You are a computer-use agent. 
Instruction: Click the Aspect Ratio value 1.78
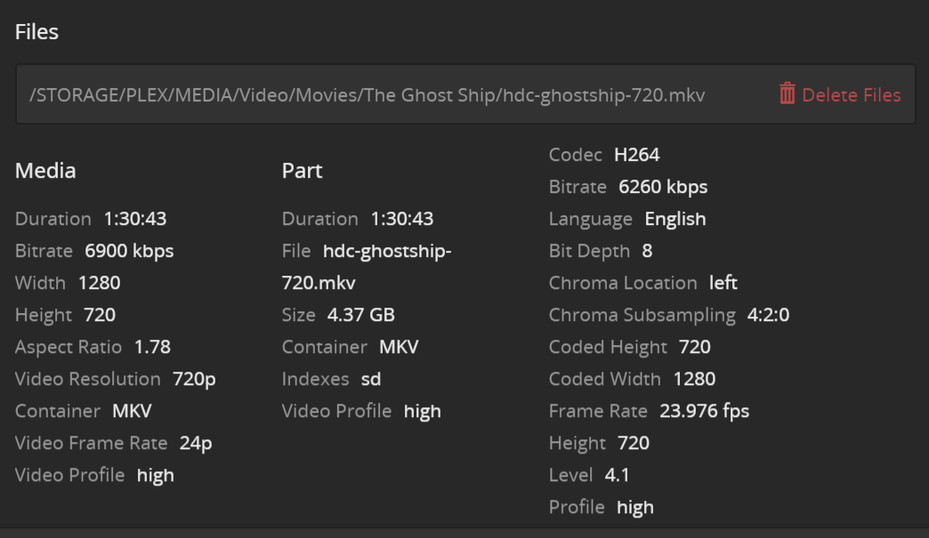pos(152,347)
